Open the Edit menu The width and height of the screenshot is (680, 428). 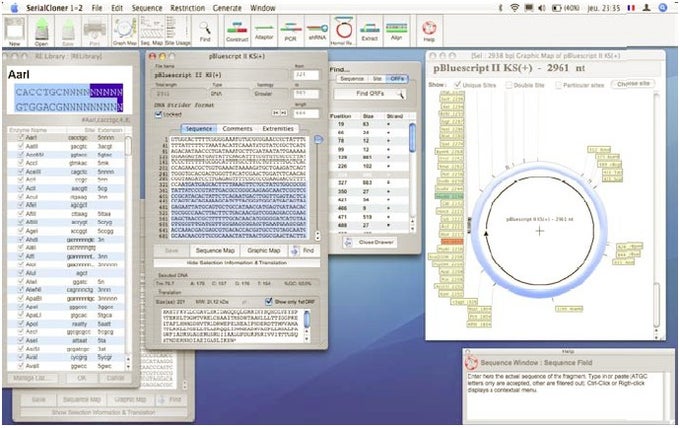tap(117, 8)
